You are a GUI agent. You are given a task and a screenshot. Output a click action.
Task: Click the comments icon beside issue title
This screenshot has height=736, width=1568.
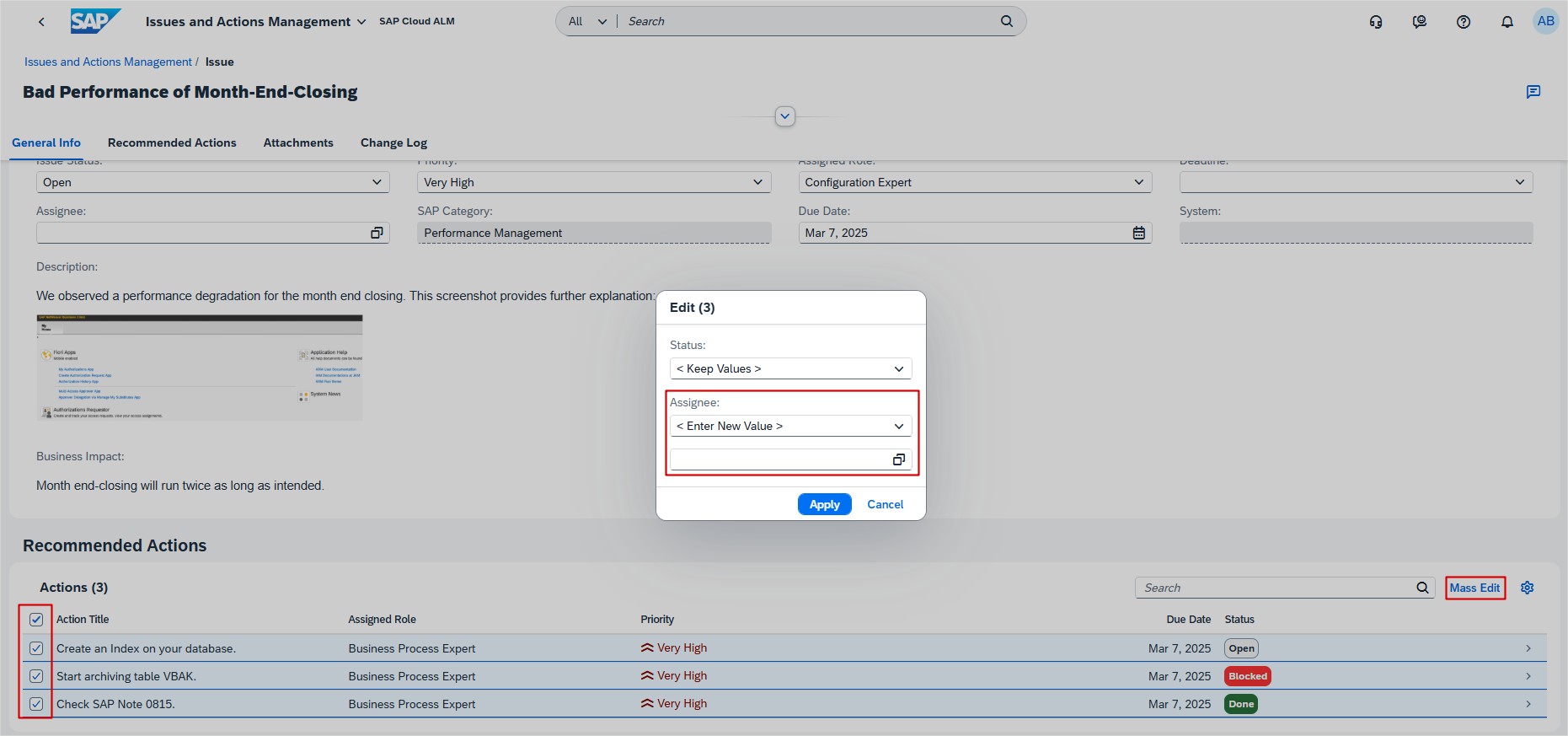tap(1533, 92)
